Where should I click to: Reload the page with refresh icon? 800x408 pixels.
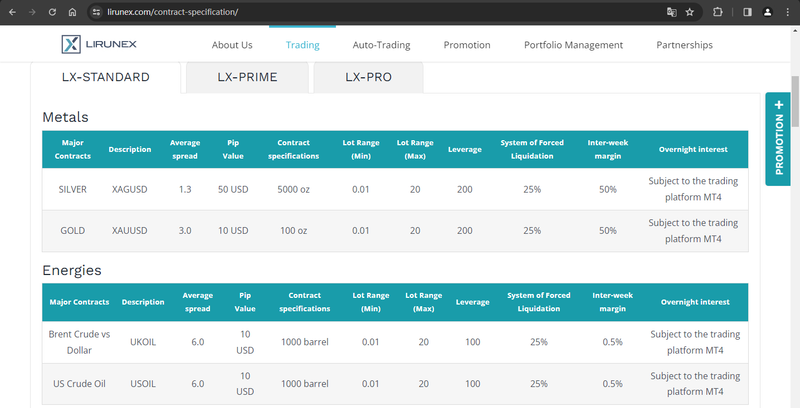point(52,12)
